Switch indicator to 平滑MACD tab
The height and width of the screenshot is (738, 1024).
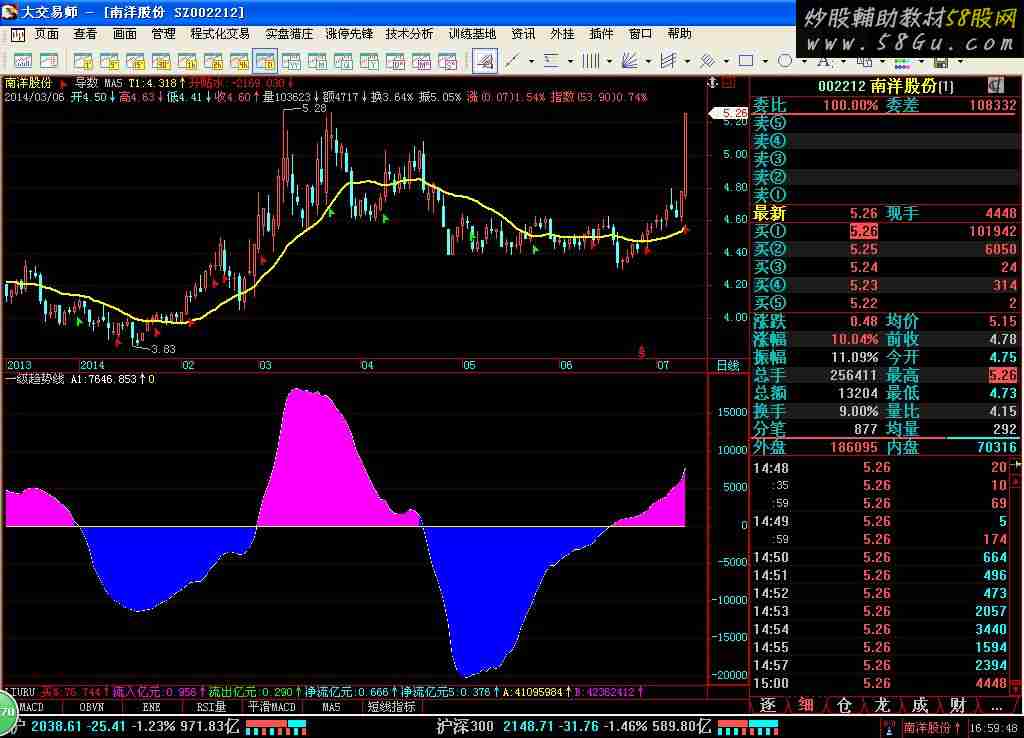(272, 707)
